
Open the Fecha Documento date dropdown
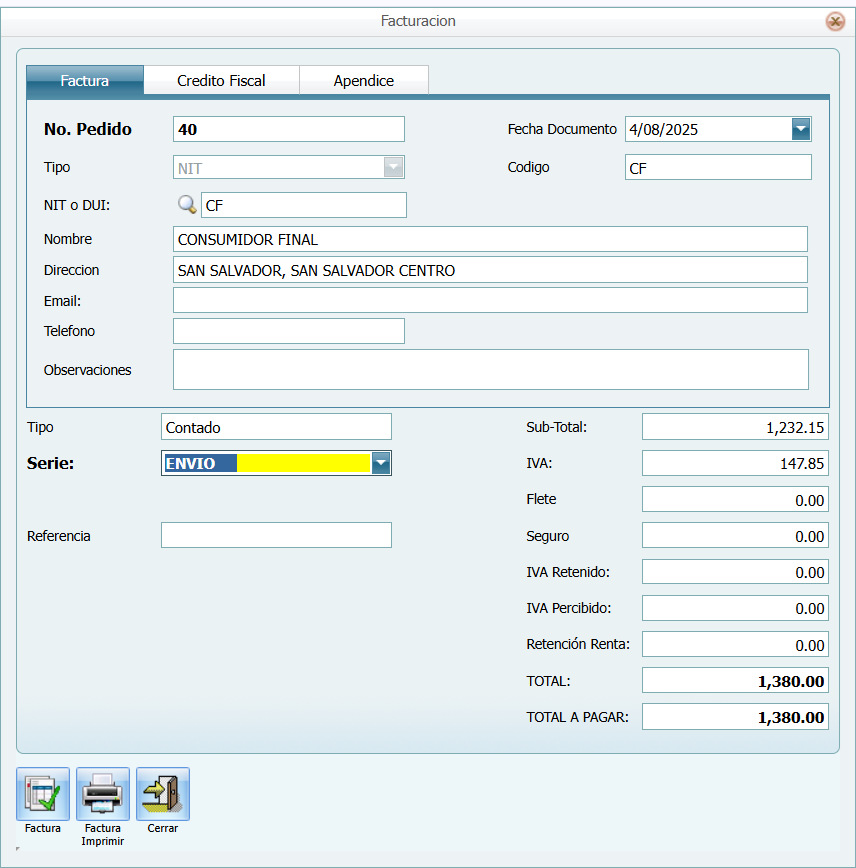pyautogui.click(x=800, y=129)
